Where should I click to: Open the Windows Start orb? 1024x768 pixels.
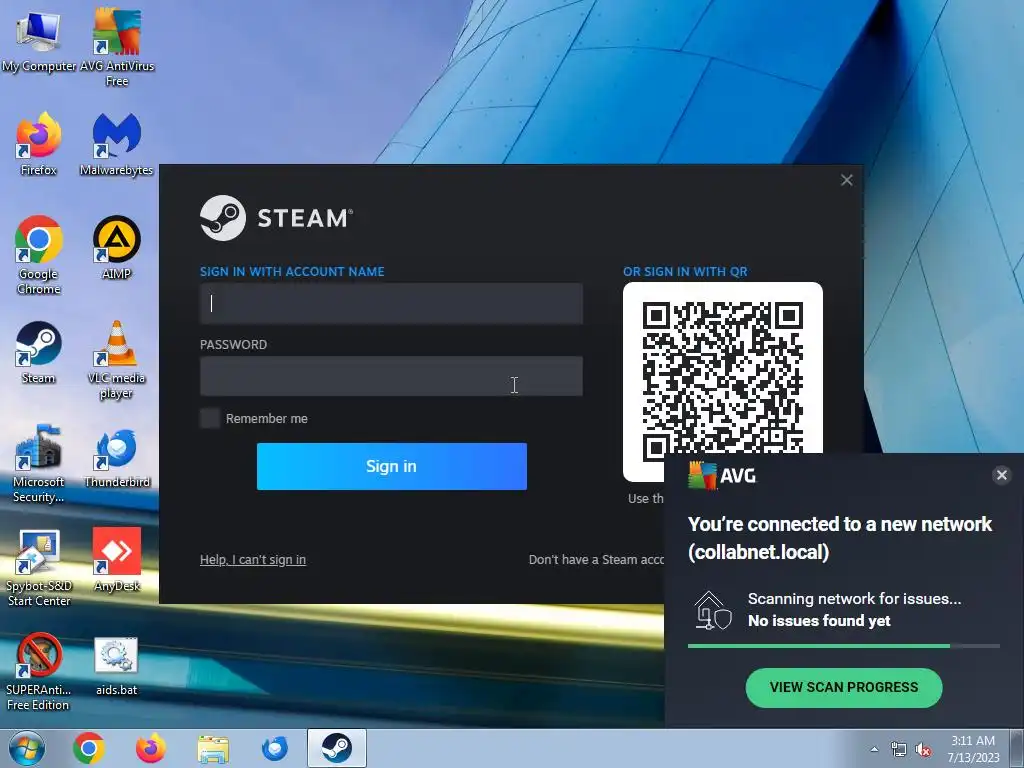[27, 748]
